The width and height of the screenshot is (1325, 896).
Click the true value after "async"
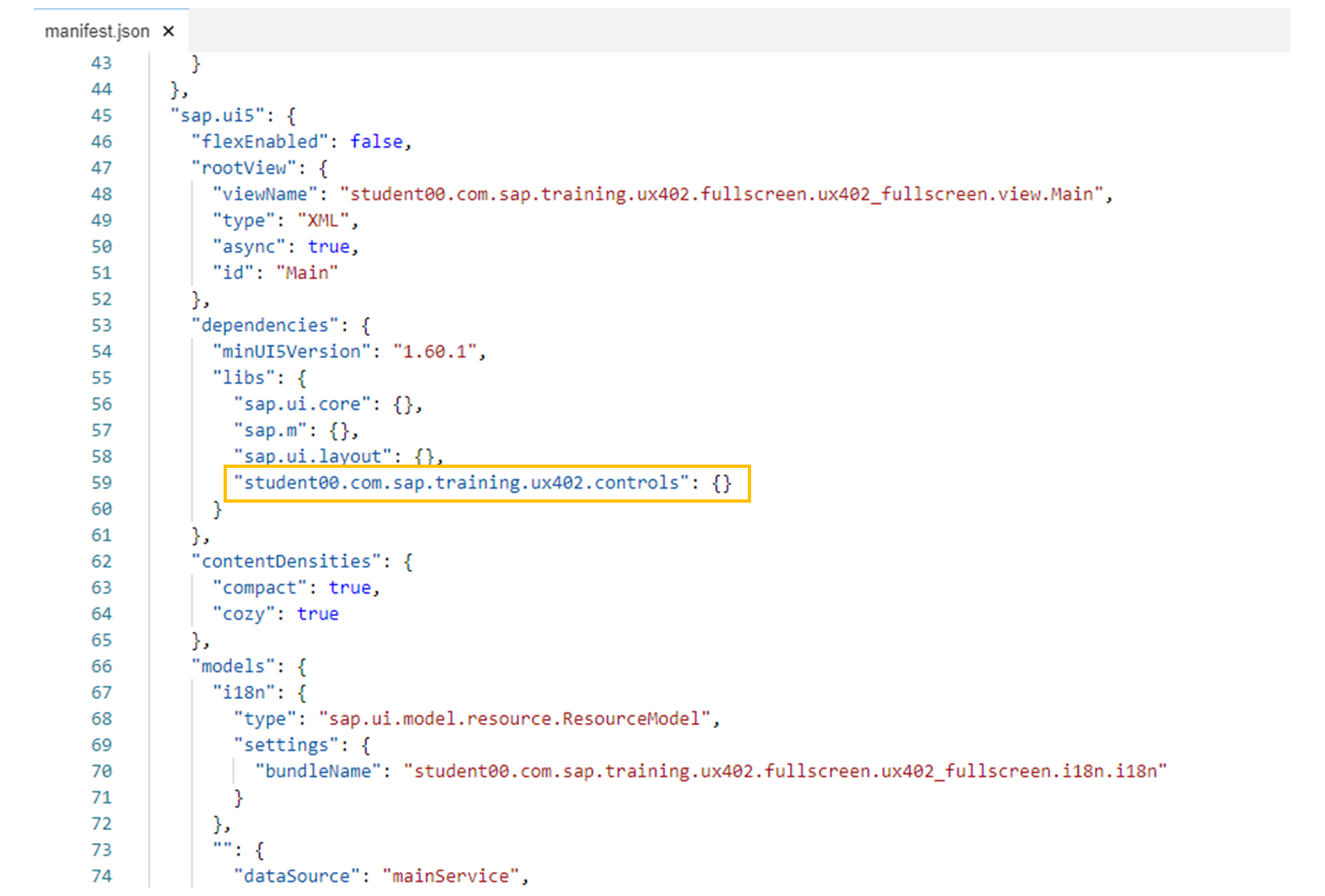pos(329,247)
